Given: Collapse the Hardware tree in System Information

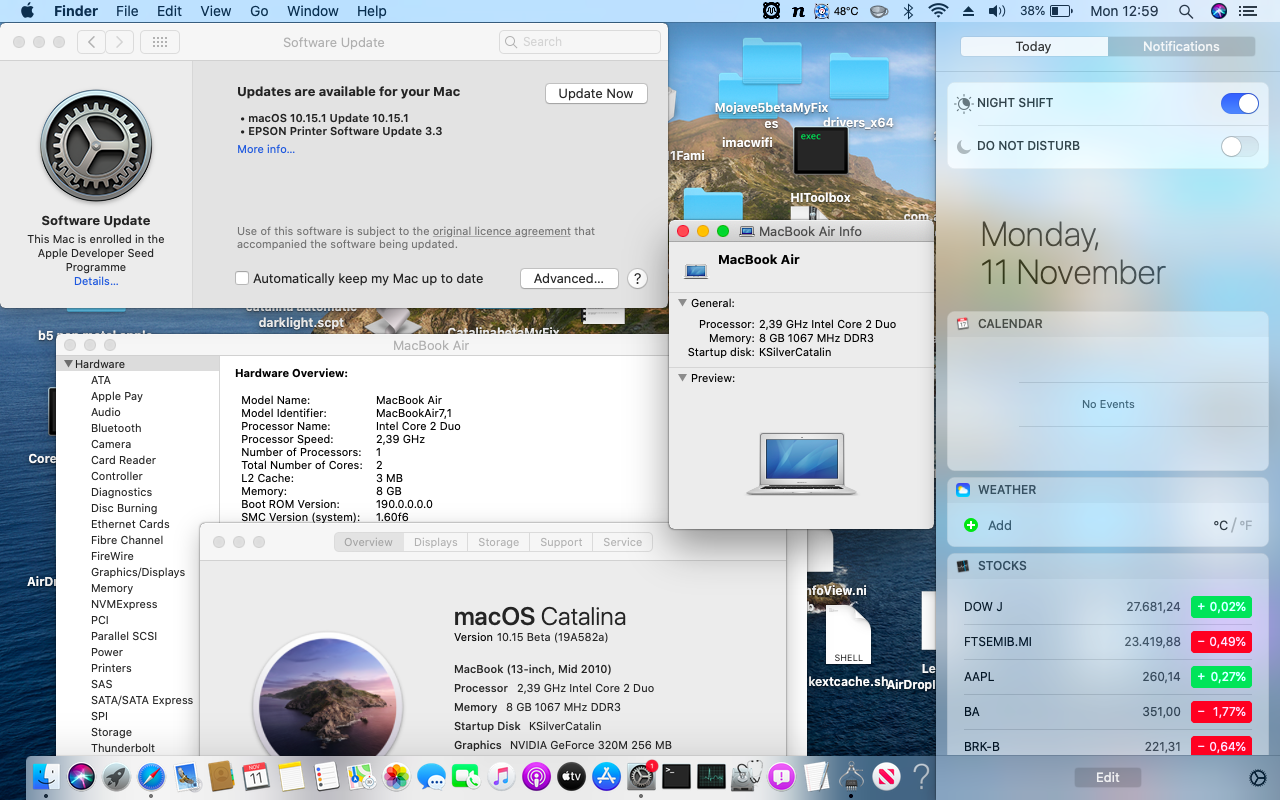Looking at the screenshot, I should [69, 364].
